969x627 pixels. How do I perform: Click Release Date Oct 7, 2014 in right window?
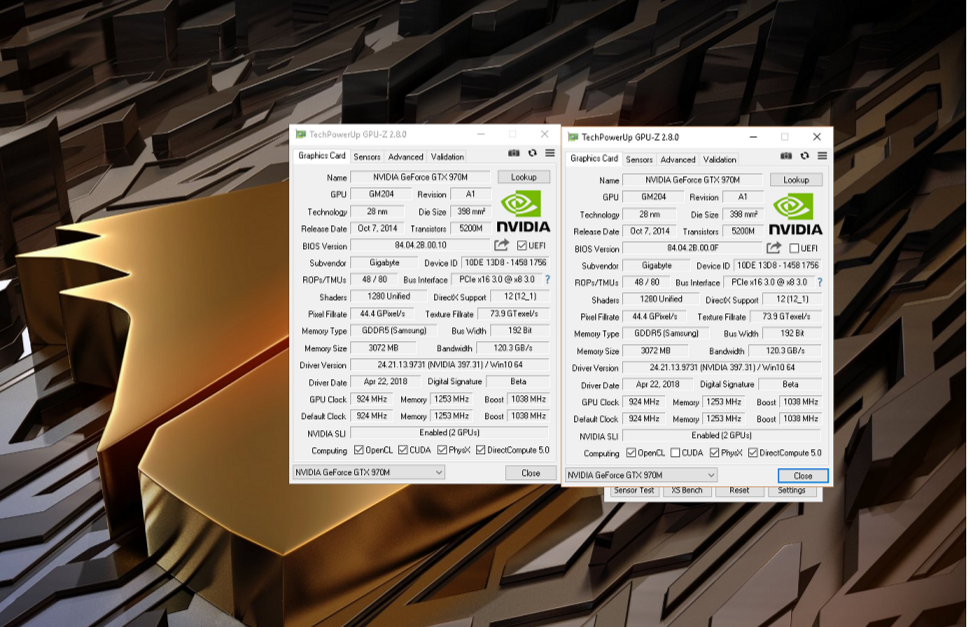[649, 231]
